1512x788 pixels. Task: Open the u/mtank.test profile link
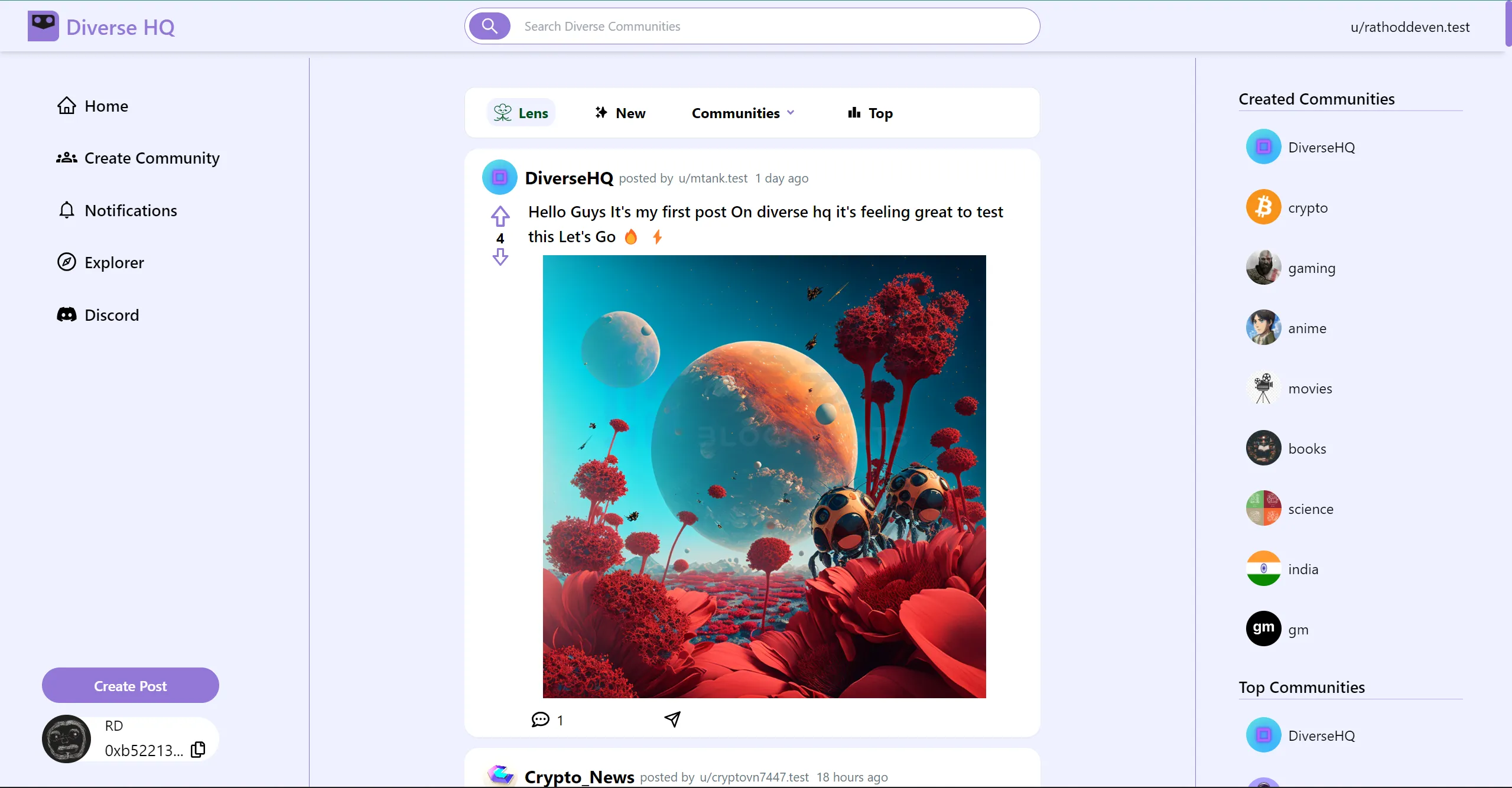point(713,178)
